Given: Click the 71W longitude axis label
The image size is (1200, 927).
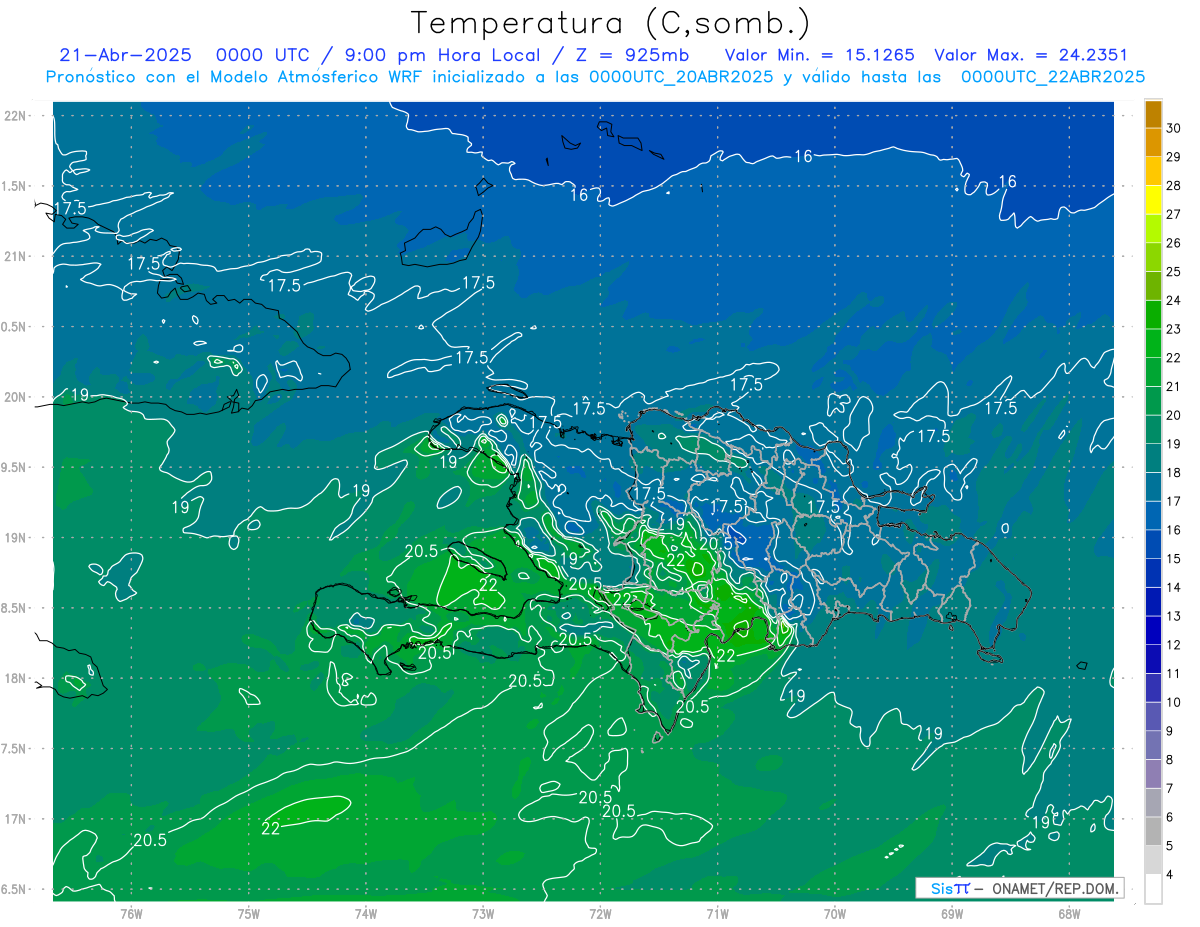Looking at the screenshot, I should 717,913.
